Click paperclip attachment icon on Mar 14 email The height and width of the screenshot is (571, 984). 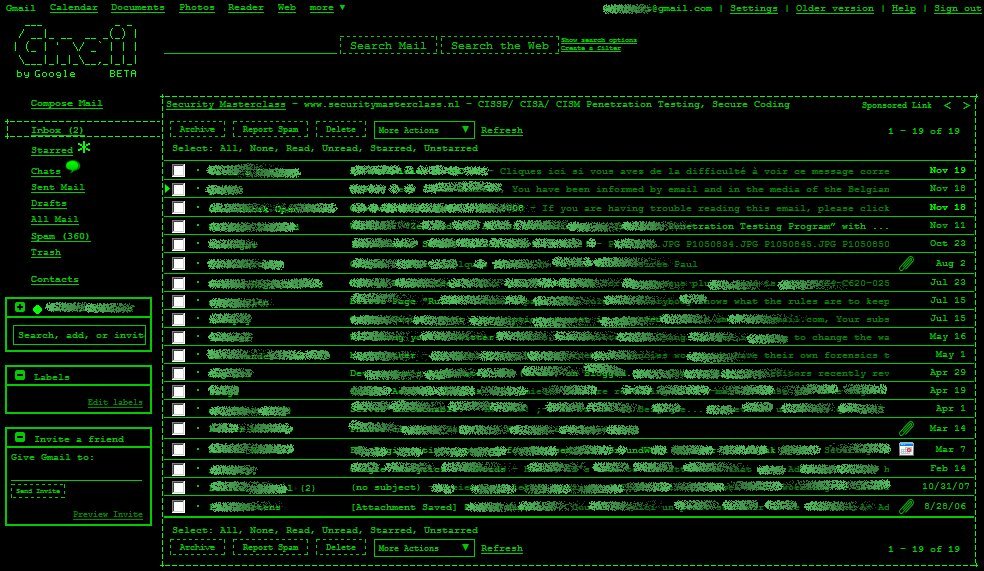pos(906,429)
